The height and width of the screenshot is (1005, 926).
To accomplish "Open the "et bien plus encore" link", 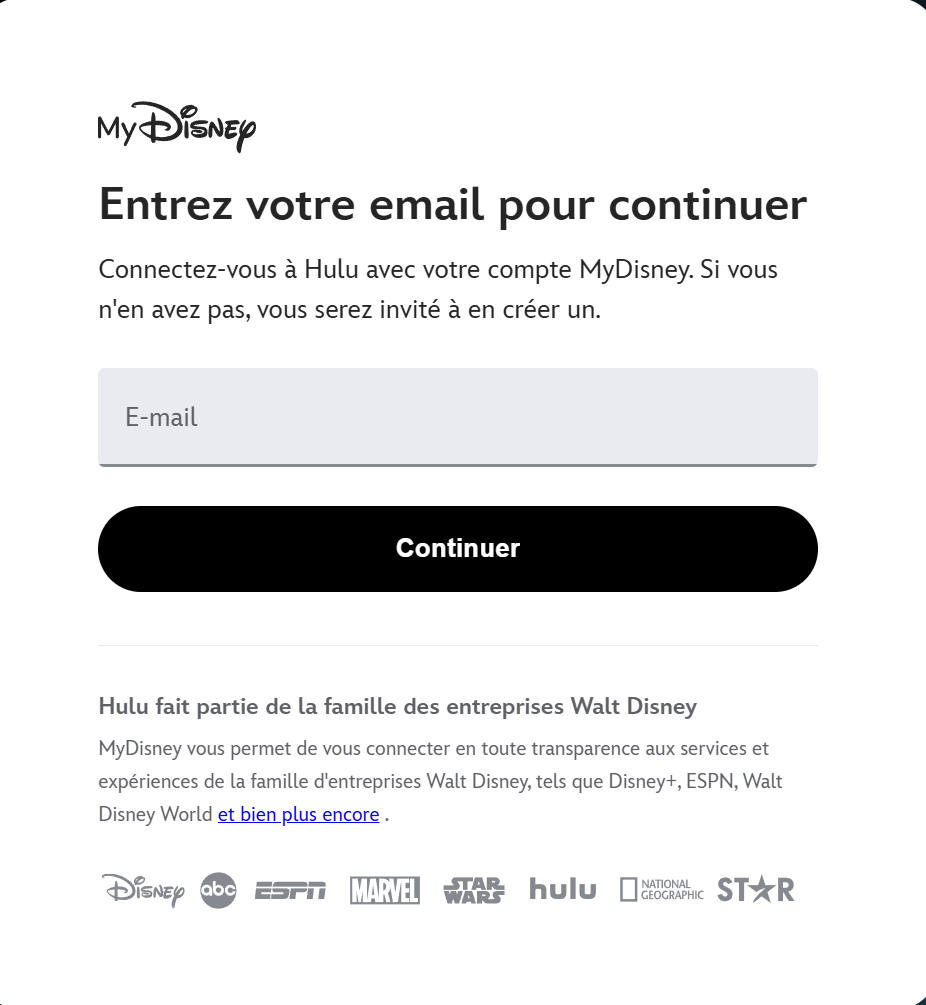I will coord(299,815).
